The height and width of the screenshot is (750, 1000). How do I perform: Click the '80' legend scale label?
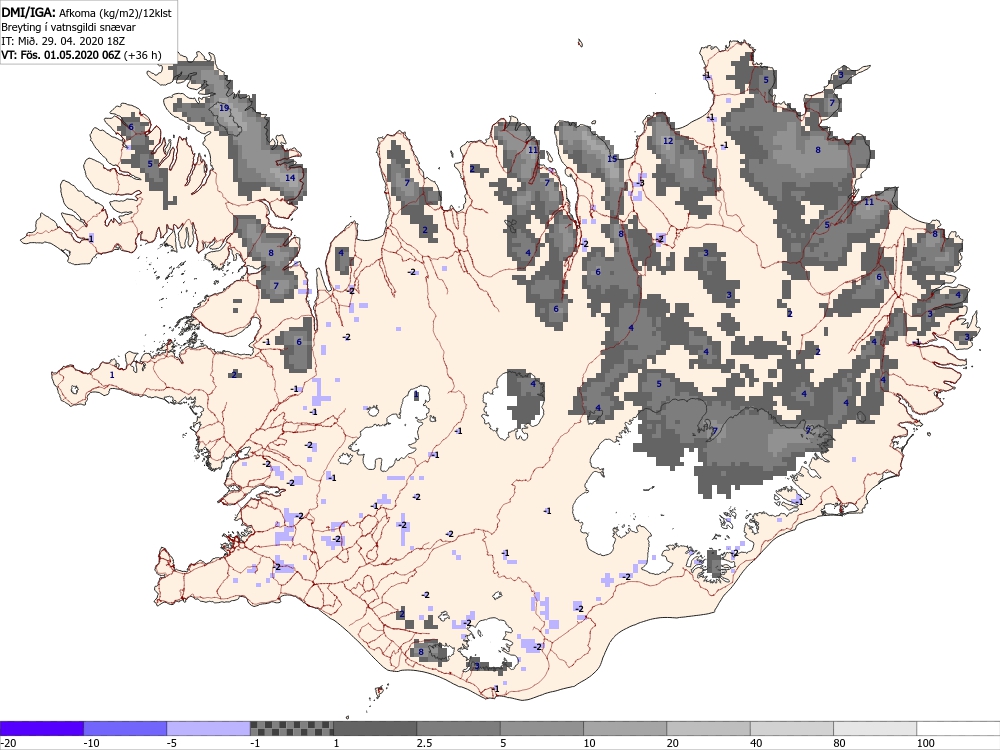[840, 743]
